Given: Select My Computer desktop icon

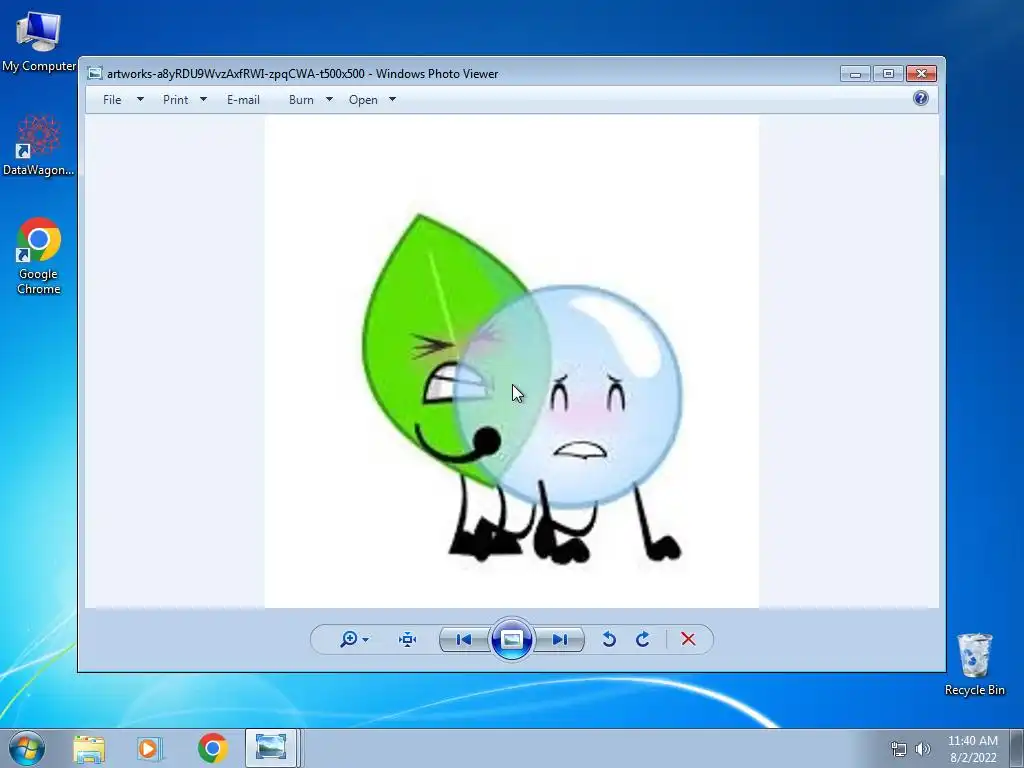Looking at the screenshot, I should [39, 41].
